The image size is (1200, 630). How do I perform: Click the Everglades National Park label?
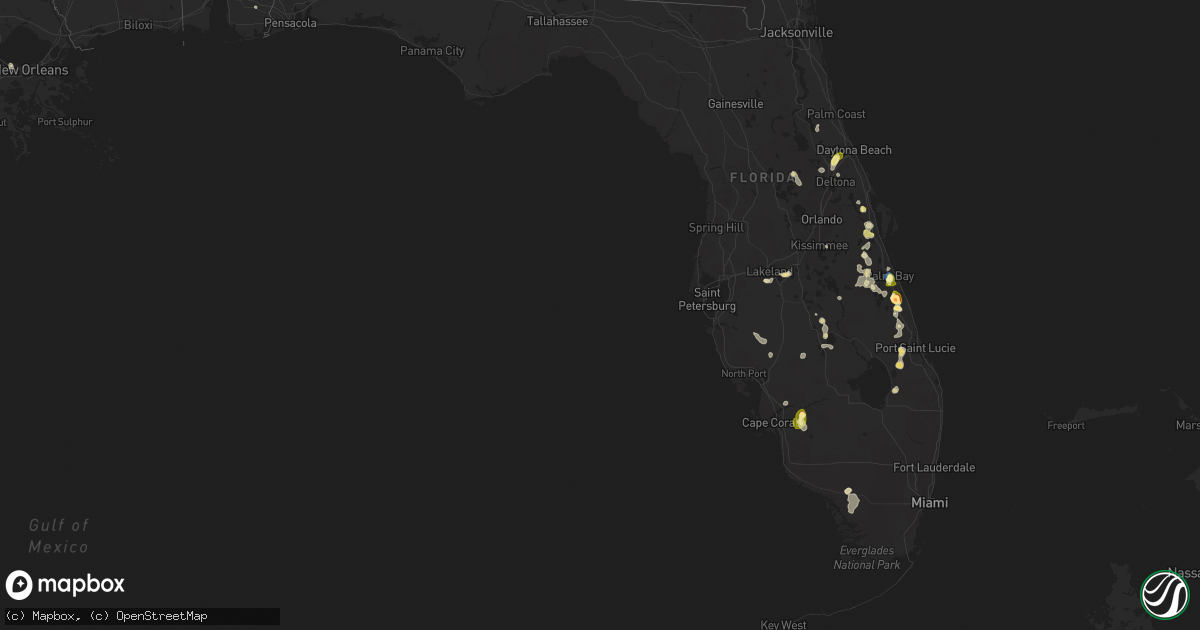[867, 558]
